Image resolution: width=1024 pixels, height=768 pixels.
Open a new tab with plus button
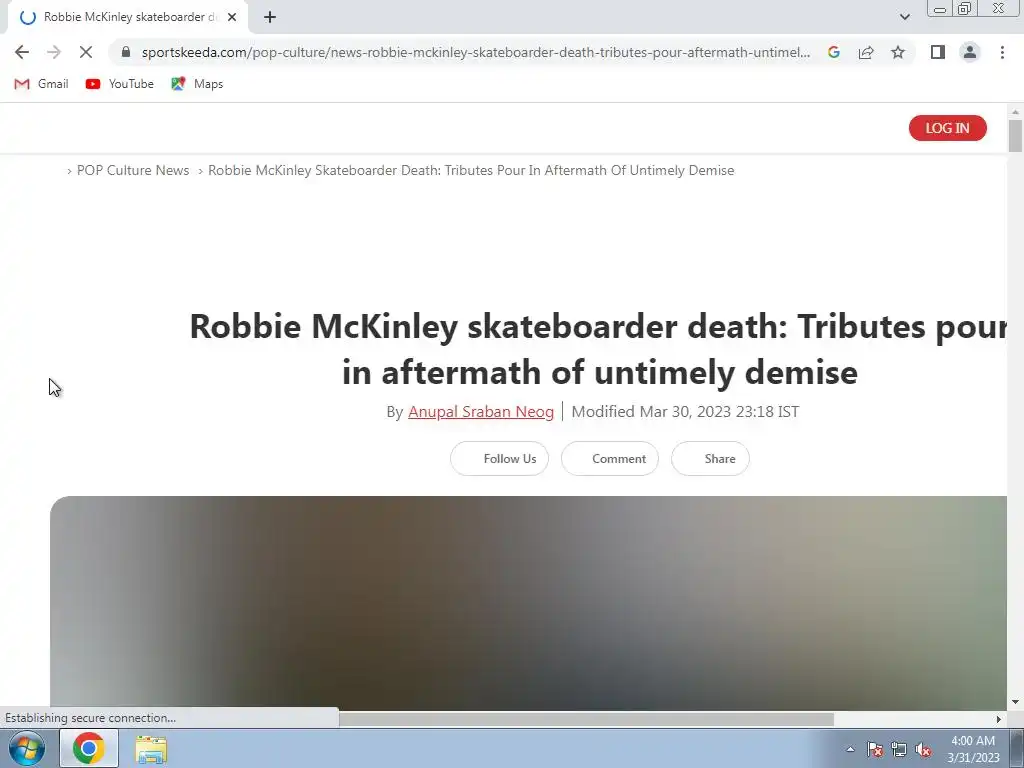tap(270, 18)
